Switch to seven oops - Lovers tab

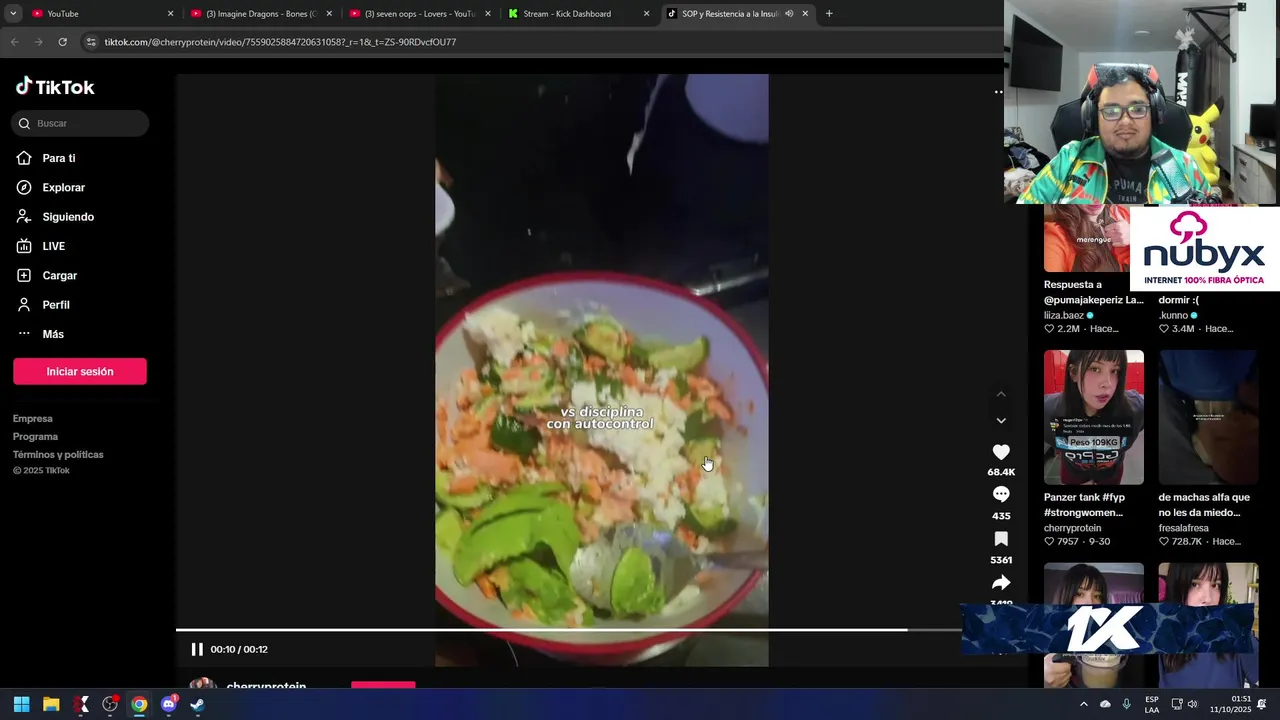point(418,14)
